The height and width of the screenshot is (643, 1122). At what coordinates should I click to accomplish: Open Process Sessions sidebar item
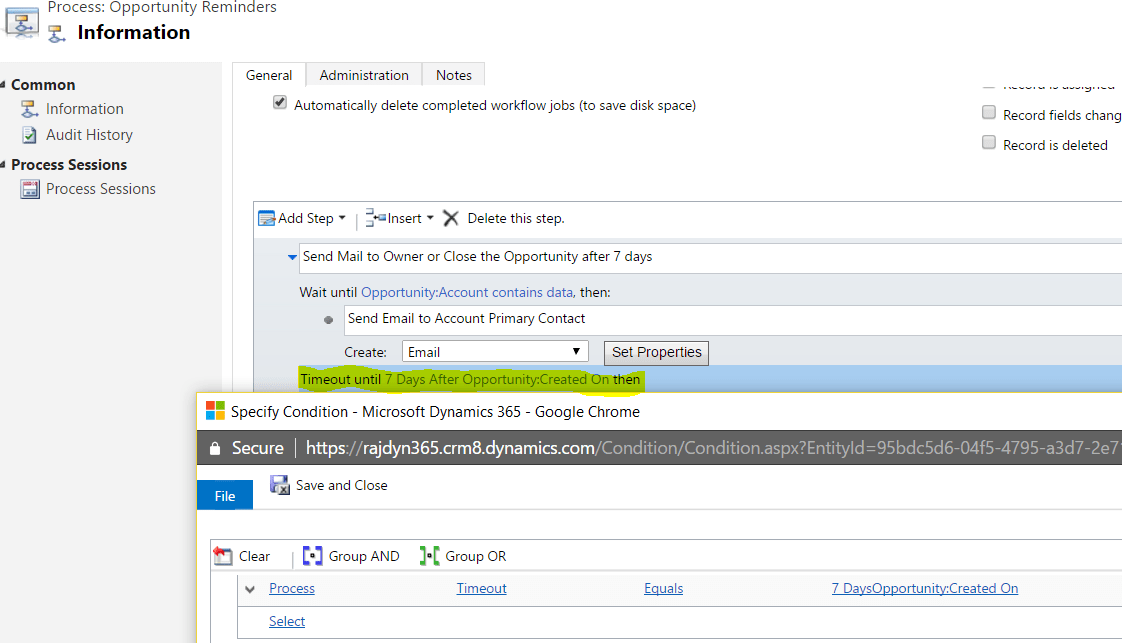(101, 189)
